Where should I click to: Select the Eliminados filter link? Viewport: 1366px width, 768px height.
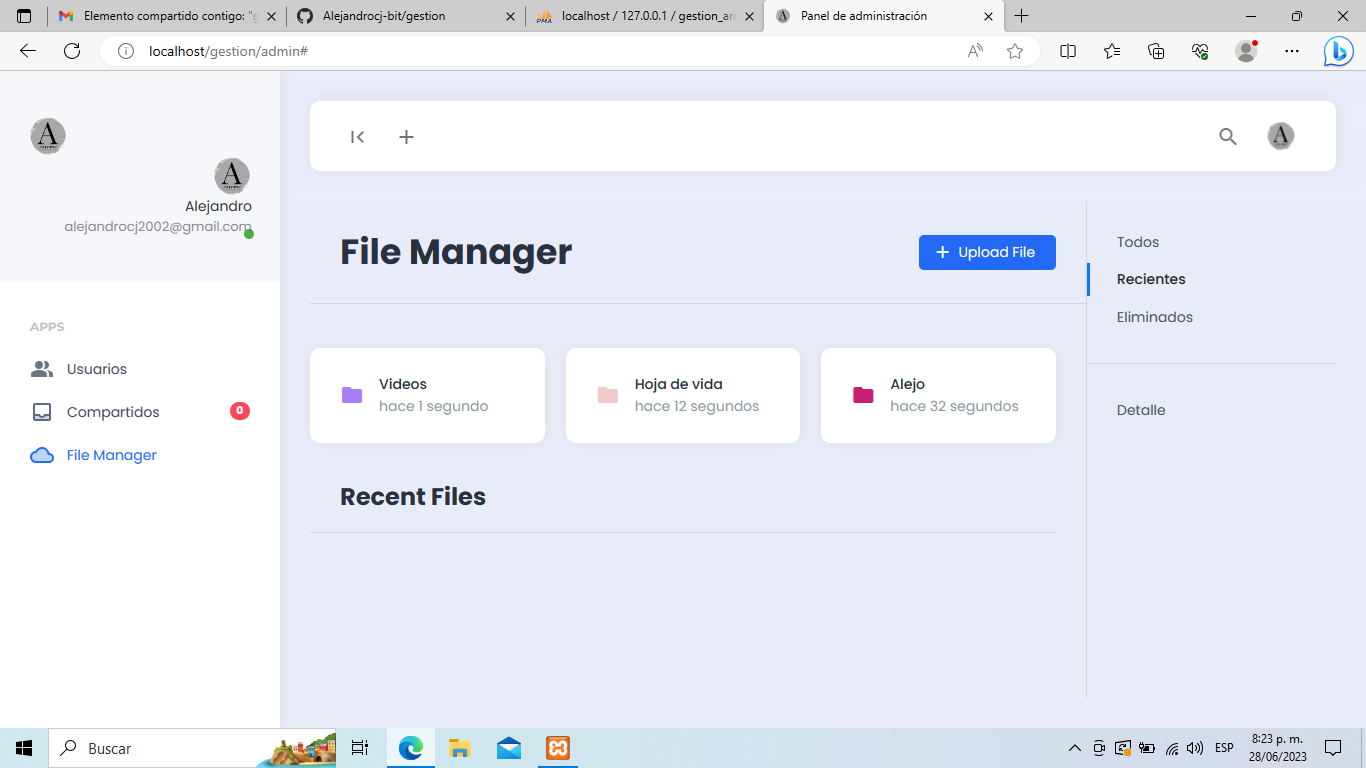pos(1154,317)
